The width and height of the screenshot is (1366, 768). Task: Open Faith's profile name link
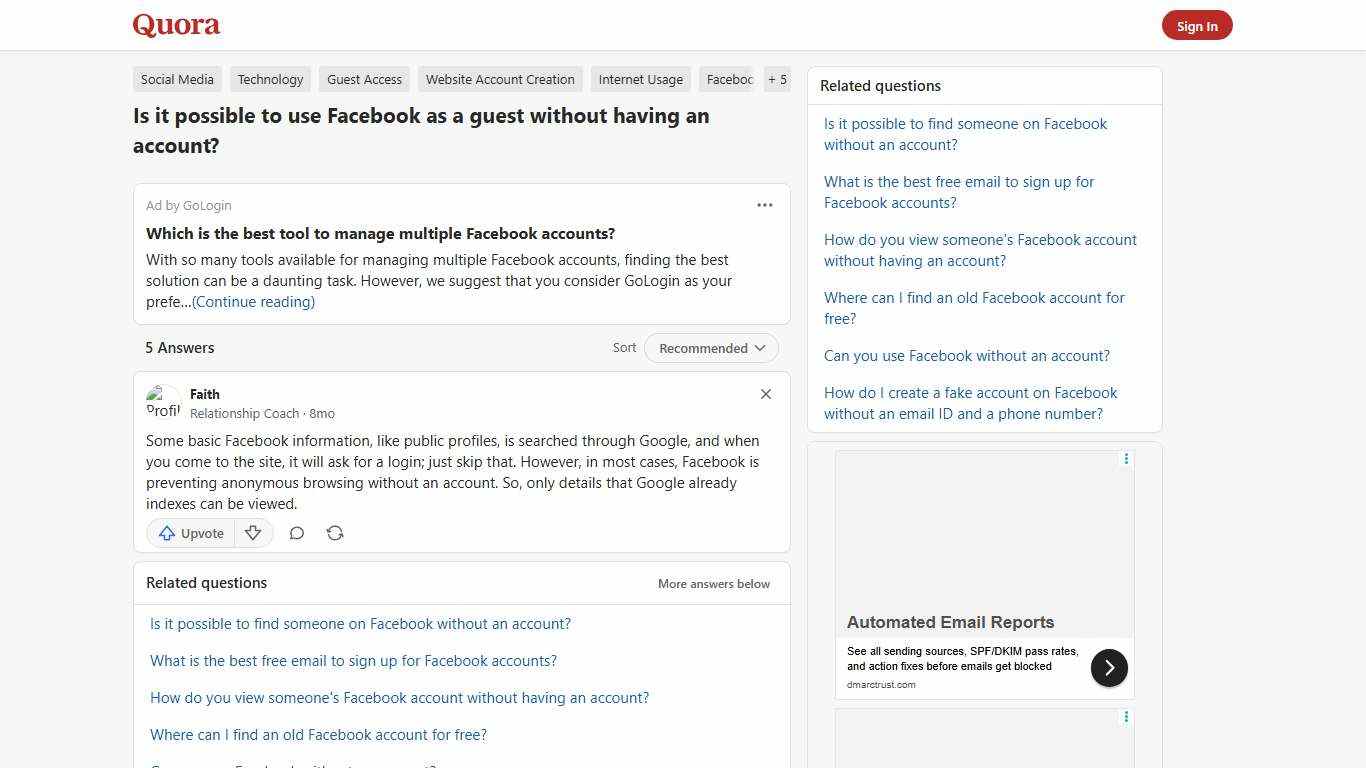point(204,394)
